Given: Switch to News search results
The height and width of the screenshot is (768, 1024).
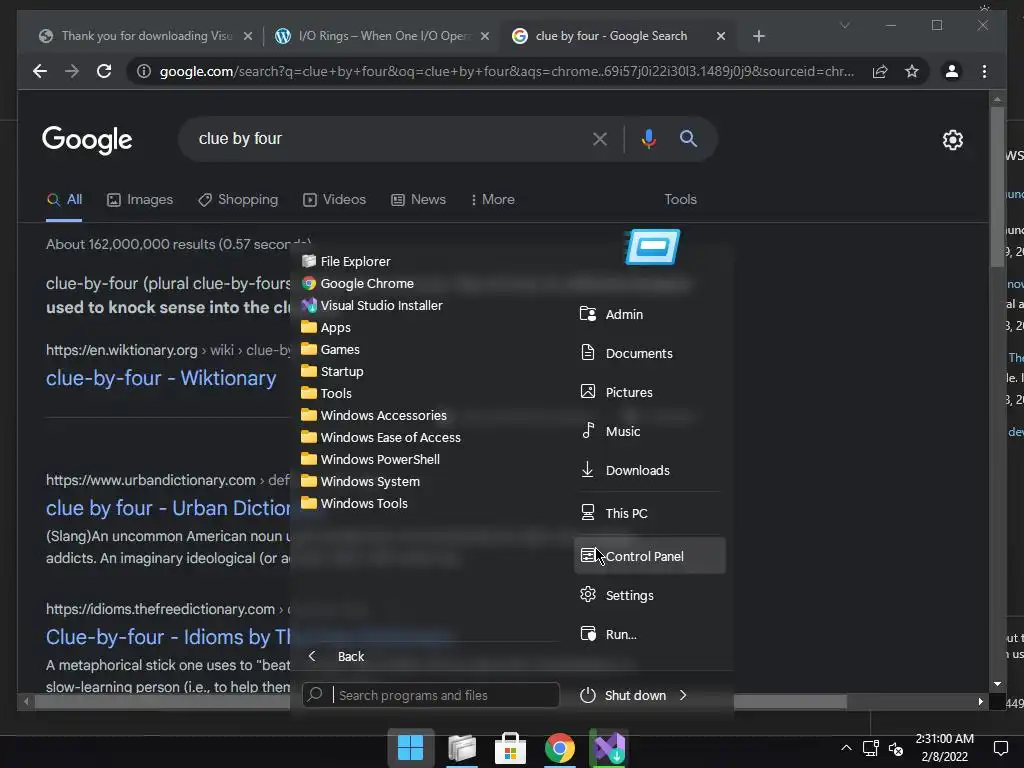Looking at the screenshot, I should point(418,199).
